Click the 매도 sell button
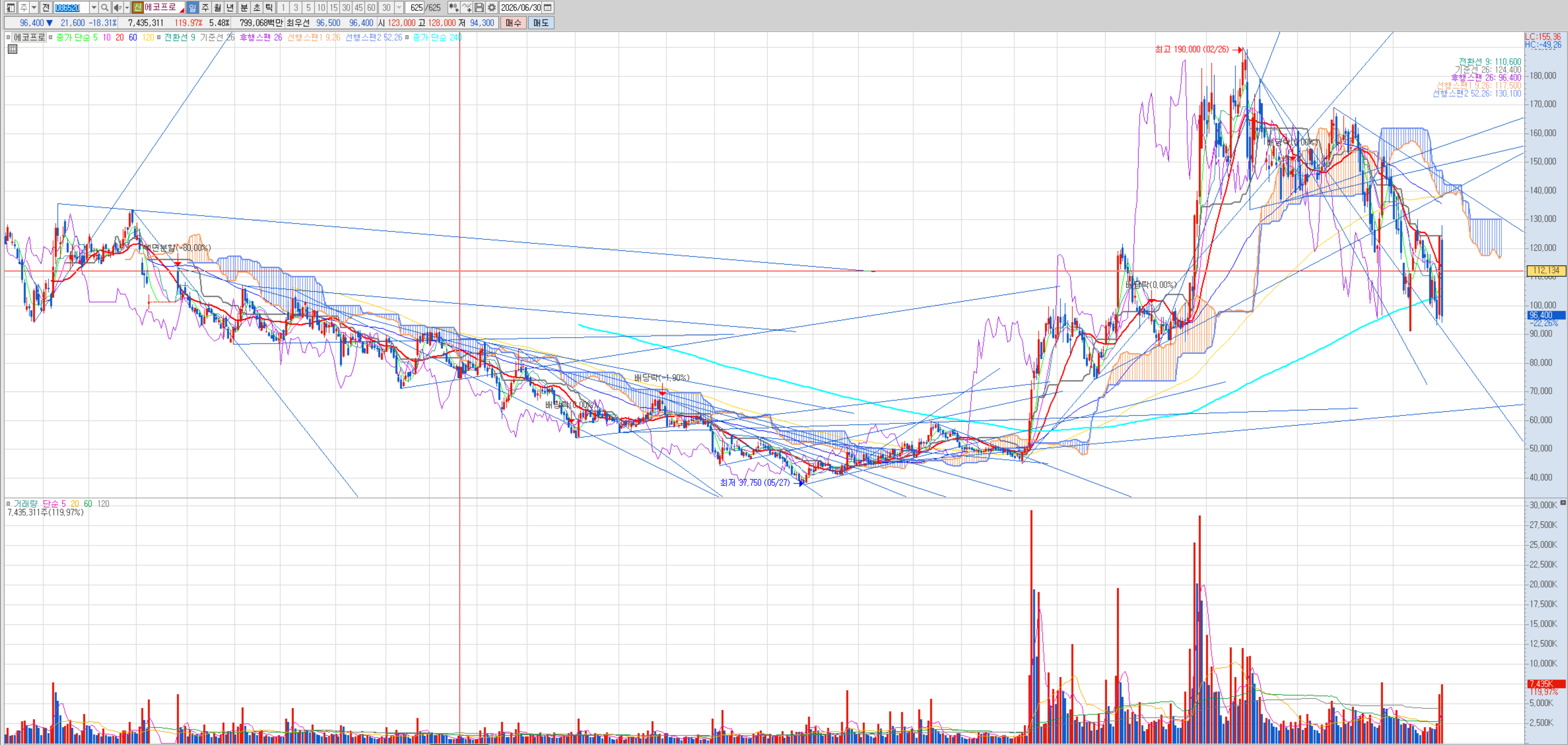Image resolution: width=1568 pixels, height=745 pixels. (541, 22)
